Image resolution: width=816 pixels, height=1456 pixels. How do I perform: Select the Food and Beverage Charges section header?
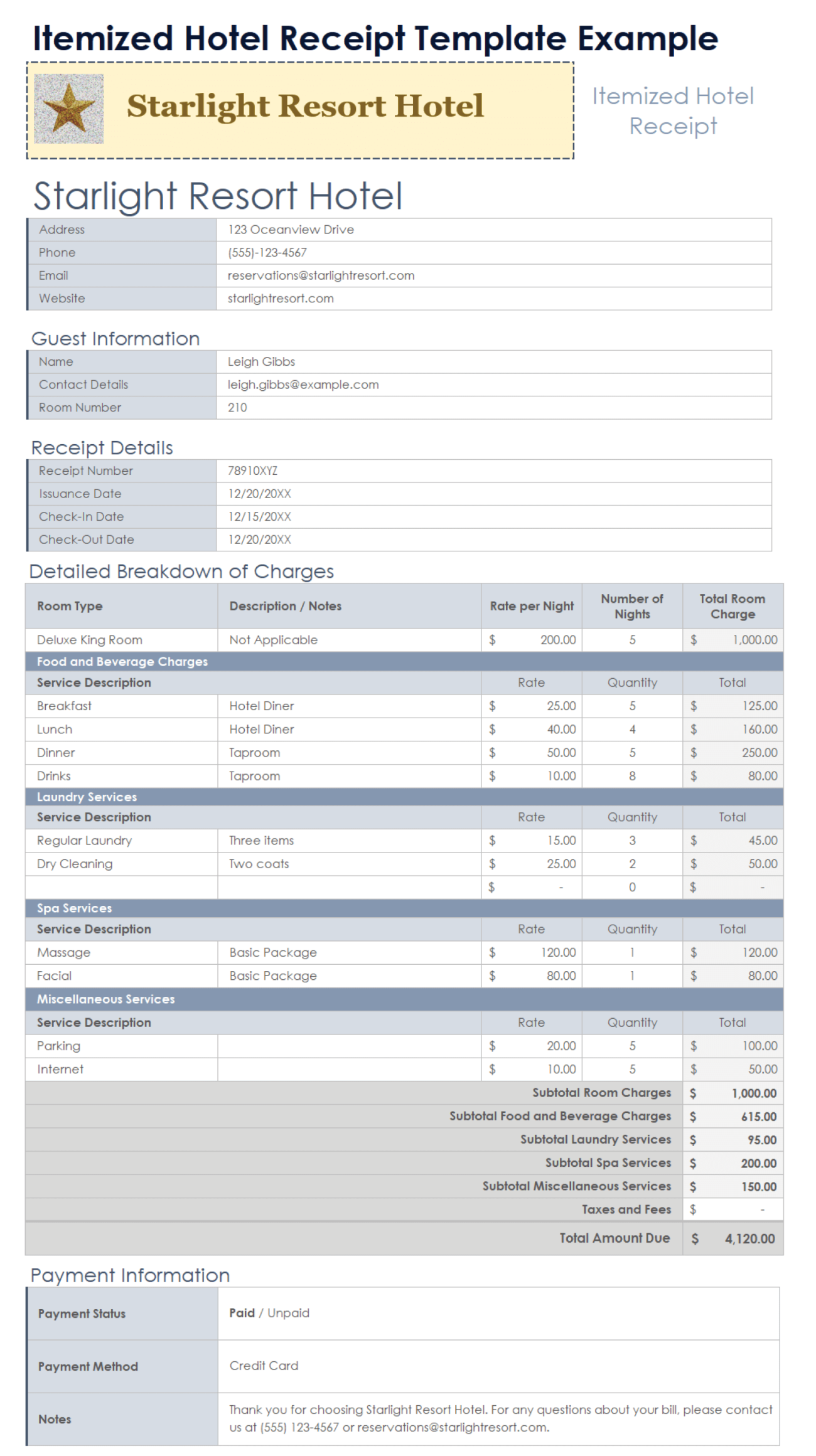click(x=122, y=662)
